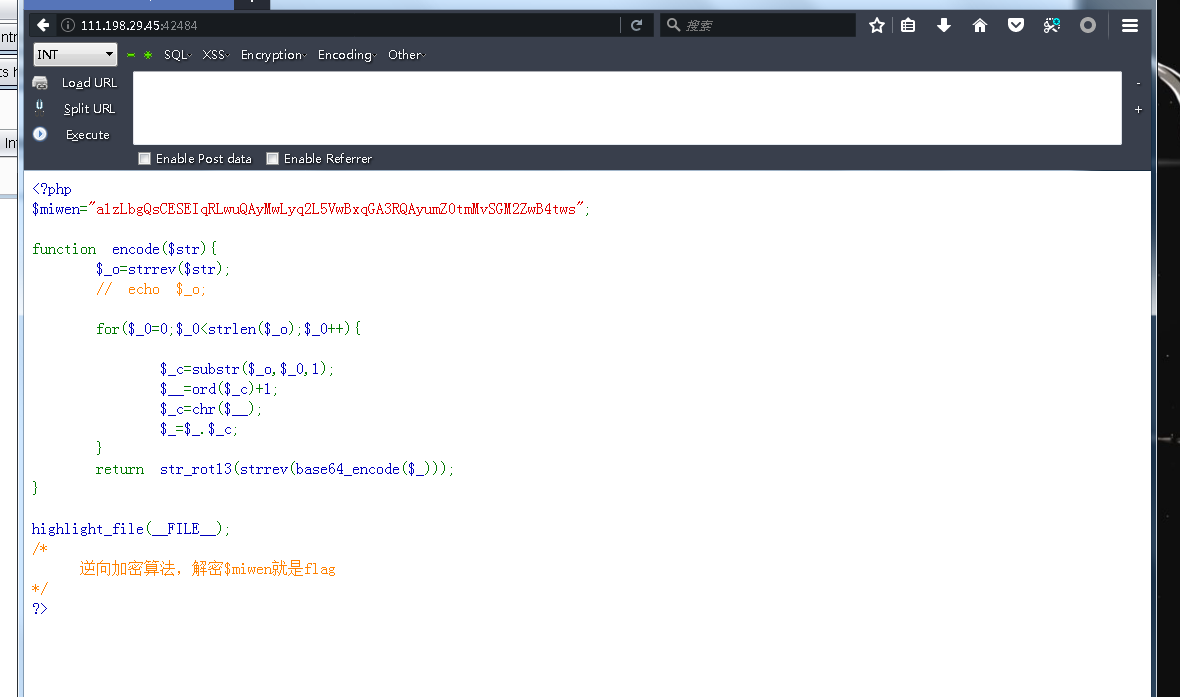Click the search magnifier icon

click(x=674, y=25)
